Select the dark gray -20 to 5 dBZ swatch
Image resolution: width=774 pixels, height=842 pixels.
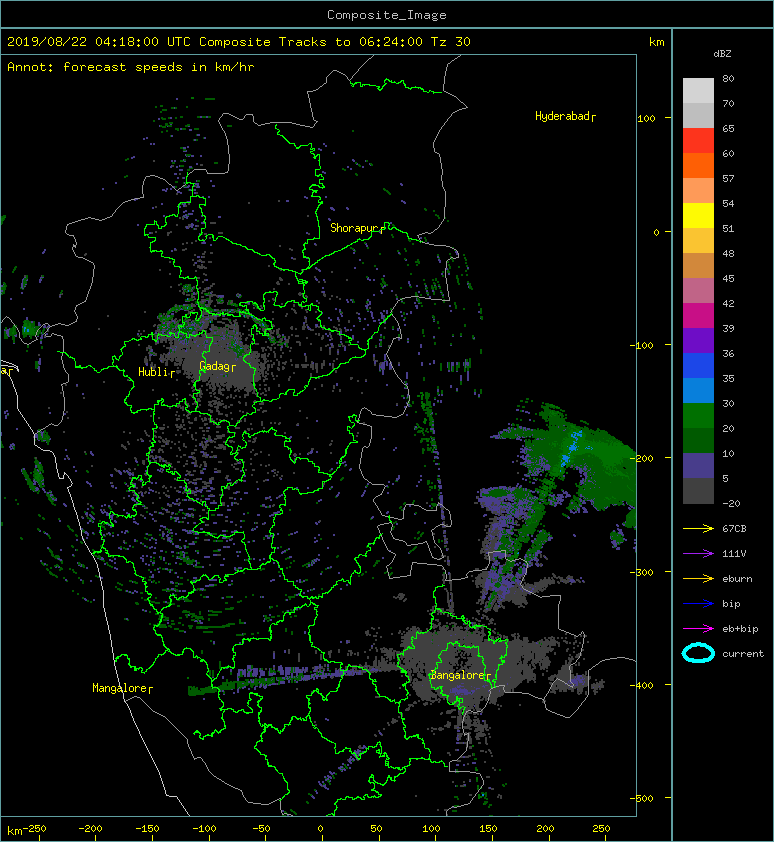tap(698, 491)
